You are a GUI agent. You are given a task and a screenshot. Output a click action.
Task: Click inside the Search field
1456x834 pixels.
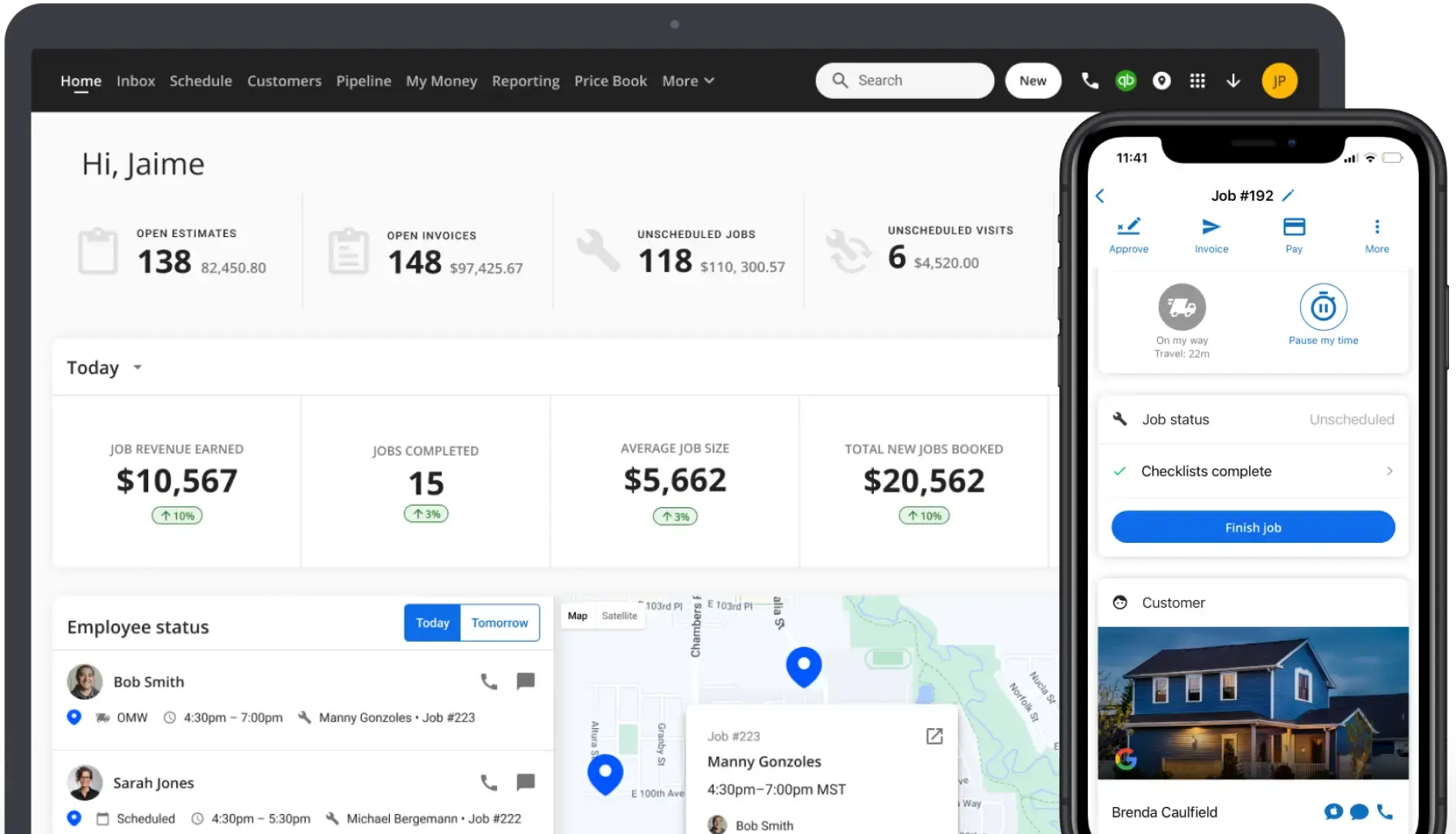903,80
